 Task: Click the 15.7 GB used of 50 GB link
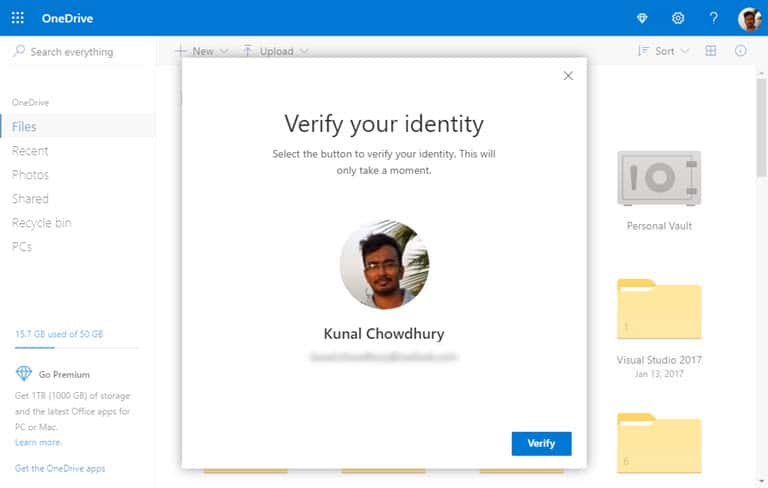tap(59, 334)
